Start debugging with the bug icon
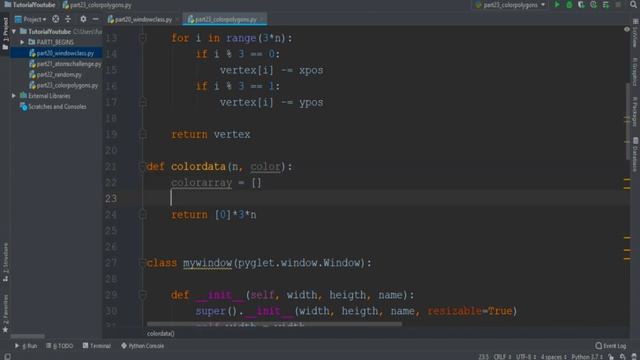Screen dimensions: 640x360 [x=569, y=5]
